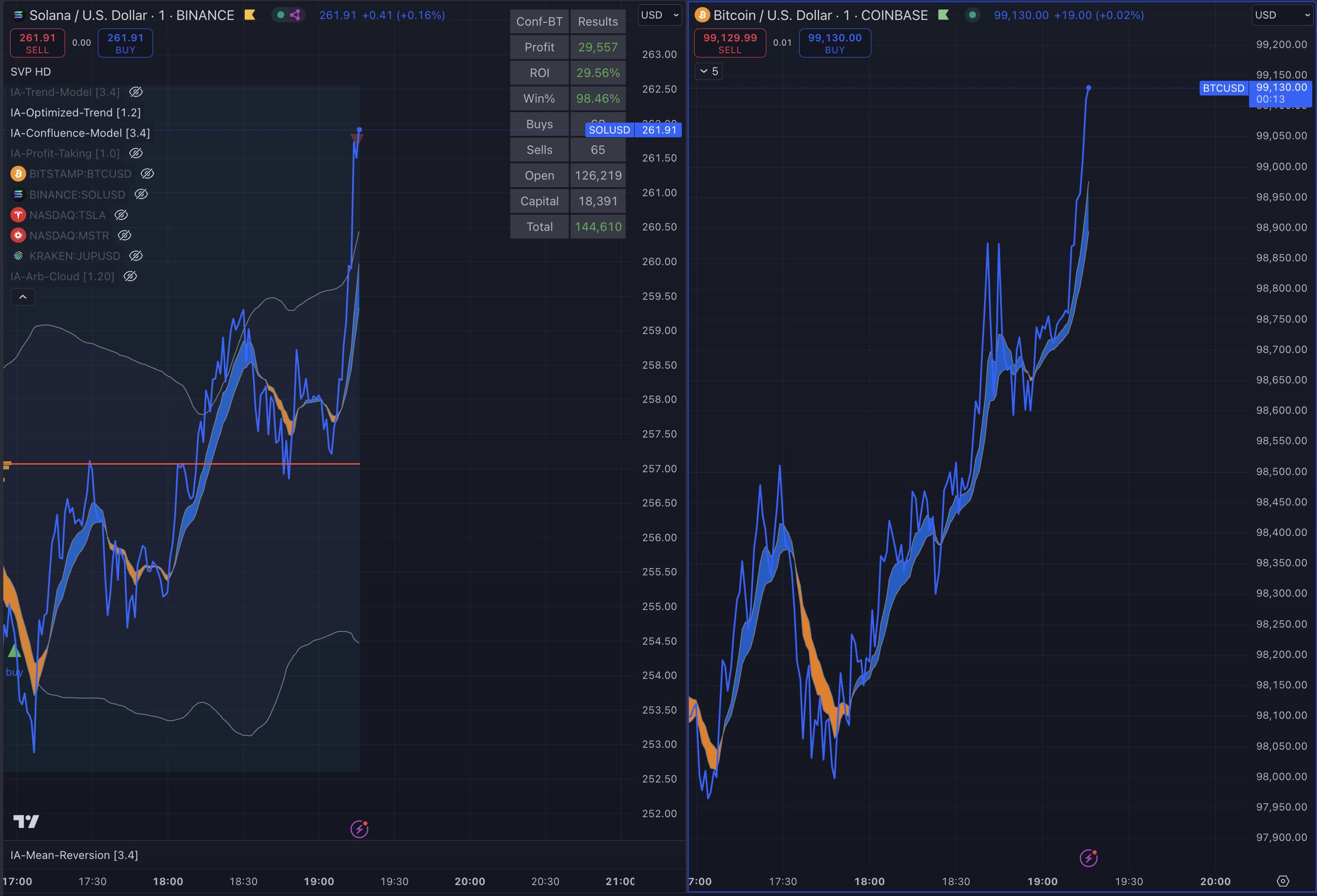Screen dimensions: 1317x896
Task: Click the Conf-BT table header cell
Action: (x=540, y=21)
